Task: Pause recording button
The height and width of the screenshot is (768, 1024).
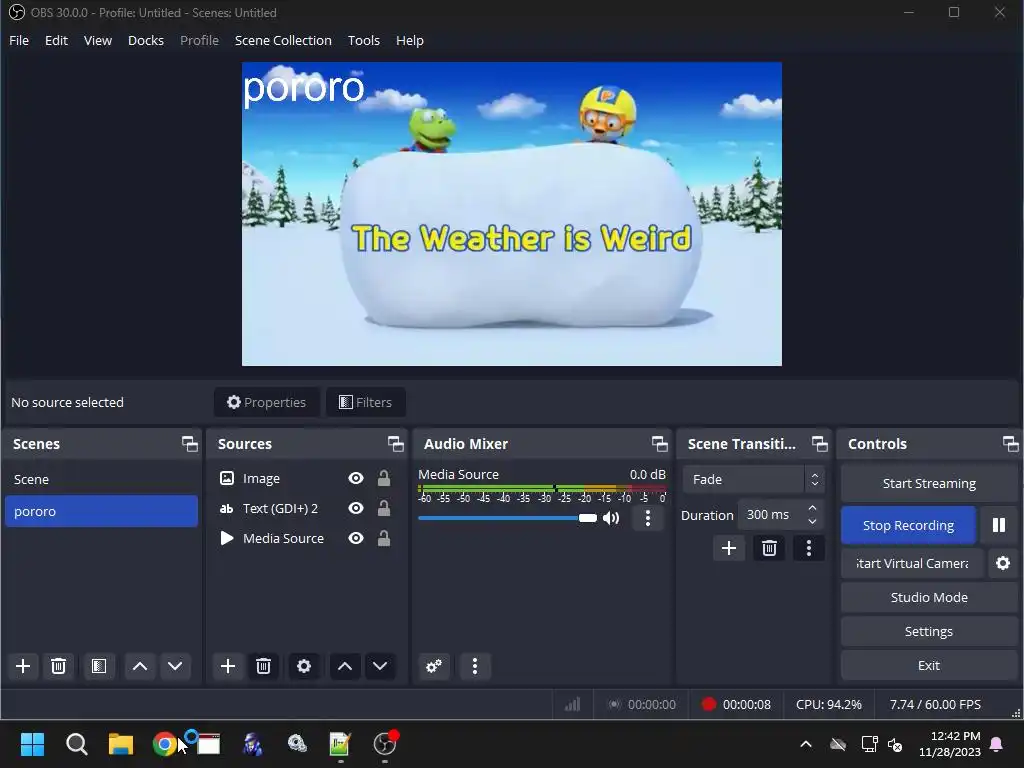Action: (999, 525)
